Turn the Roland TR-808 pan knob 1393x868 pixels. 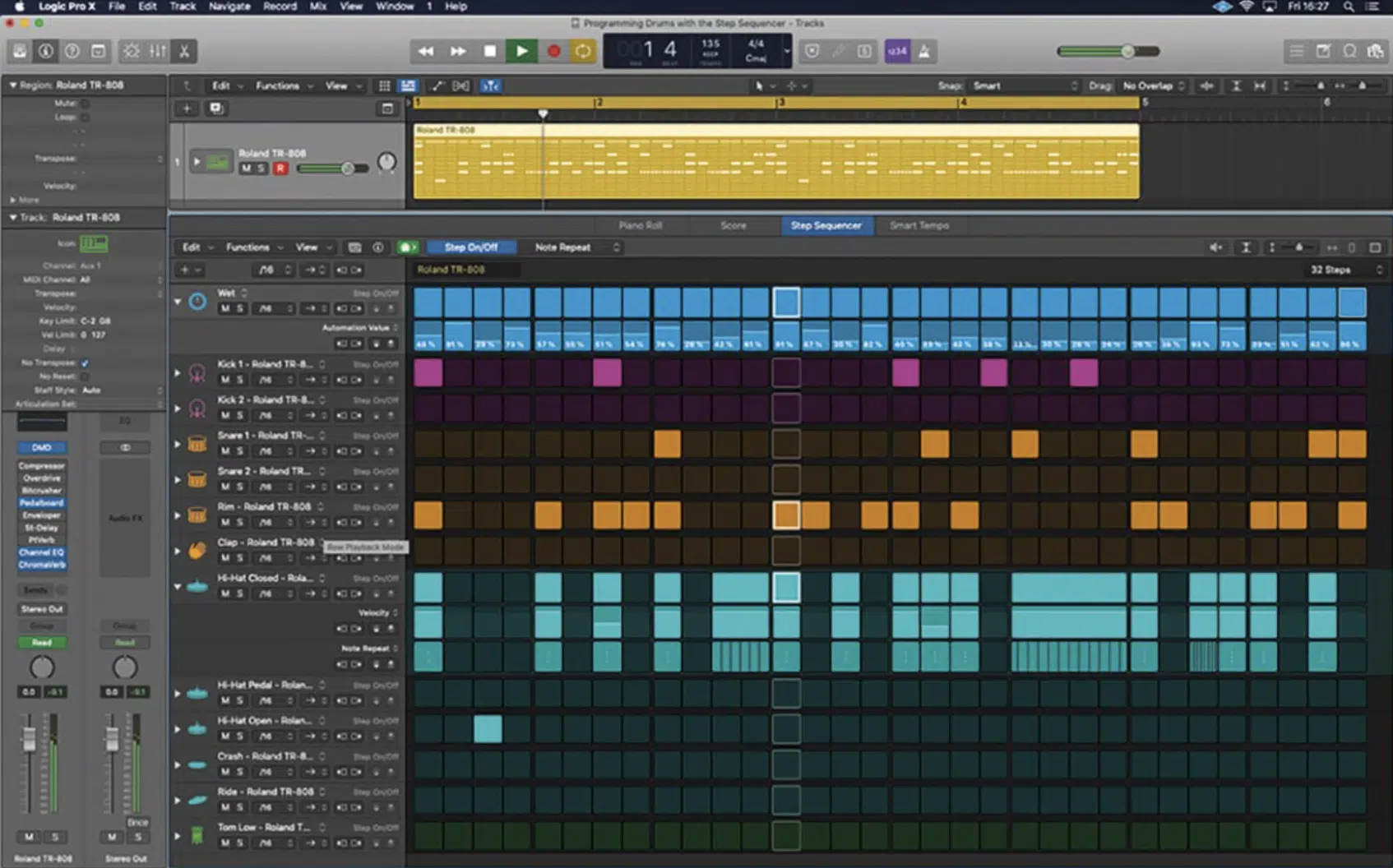(386, 162)
